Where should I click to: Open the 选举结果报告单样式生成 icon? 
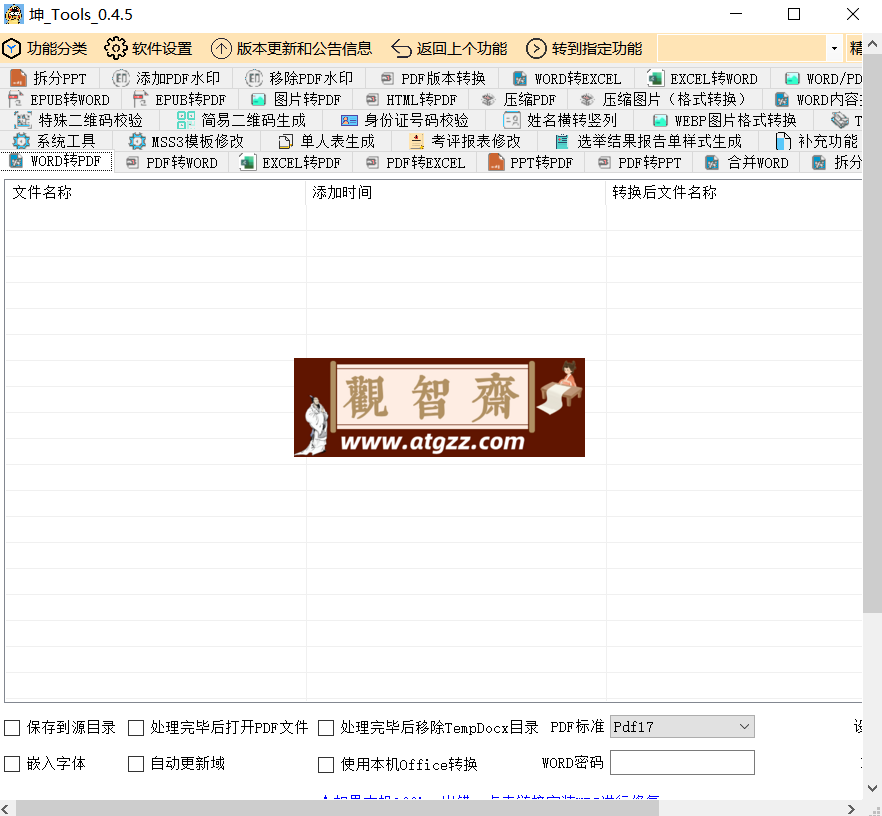coord(561,141)
